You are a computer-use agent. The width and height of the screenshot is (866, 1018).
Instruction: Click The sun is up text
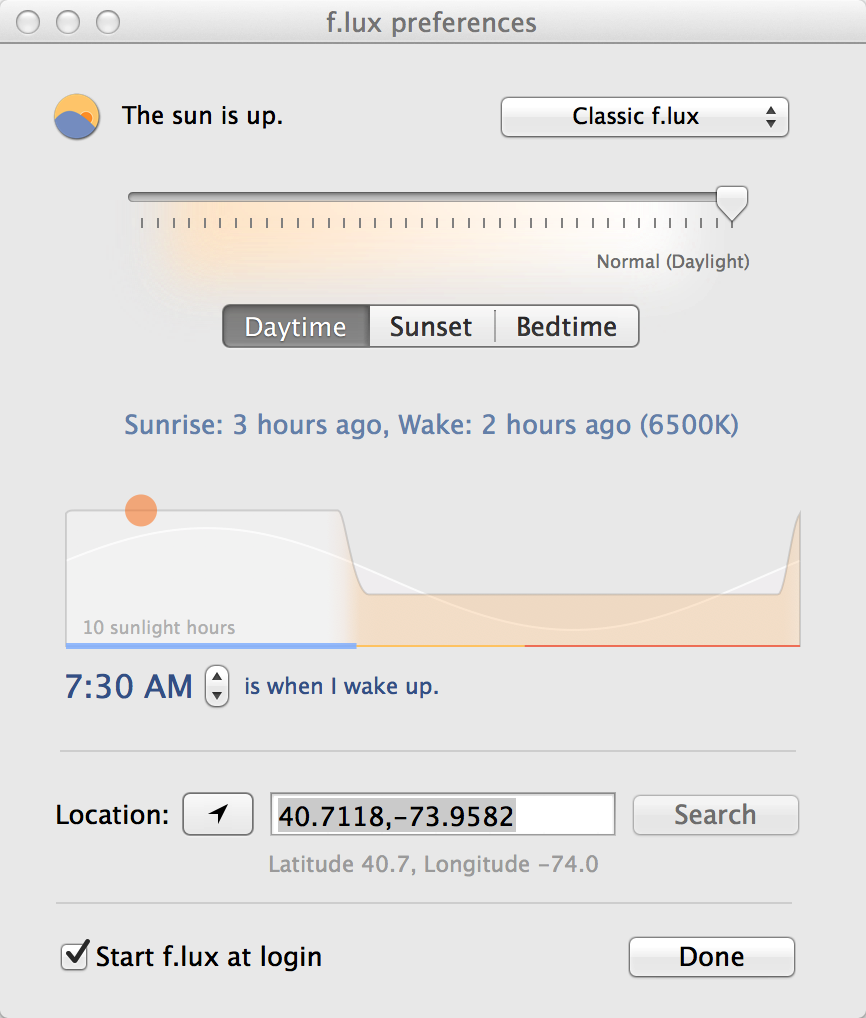pos(203,116)
